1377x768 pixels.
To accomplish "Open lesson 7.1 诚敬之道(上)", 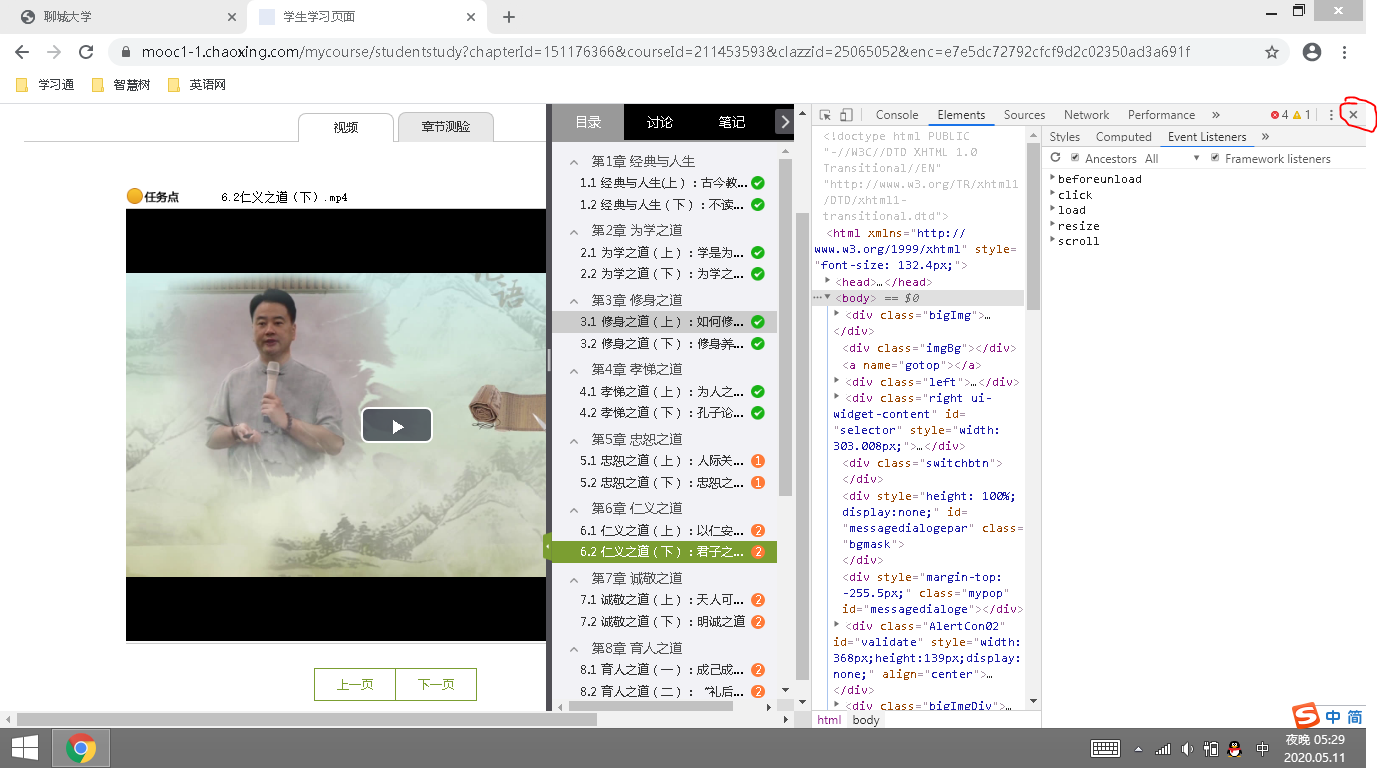I will point(664,600).
